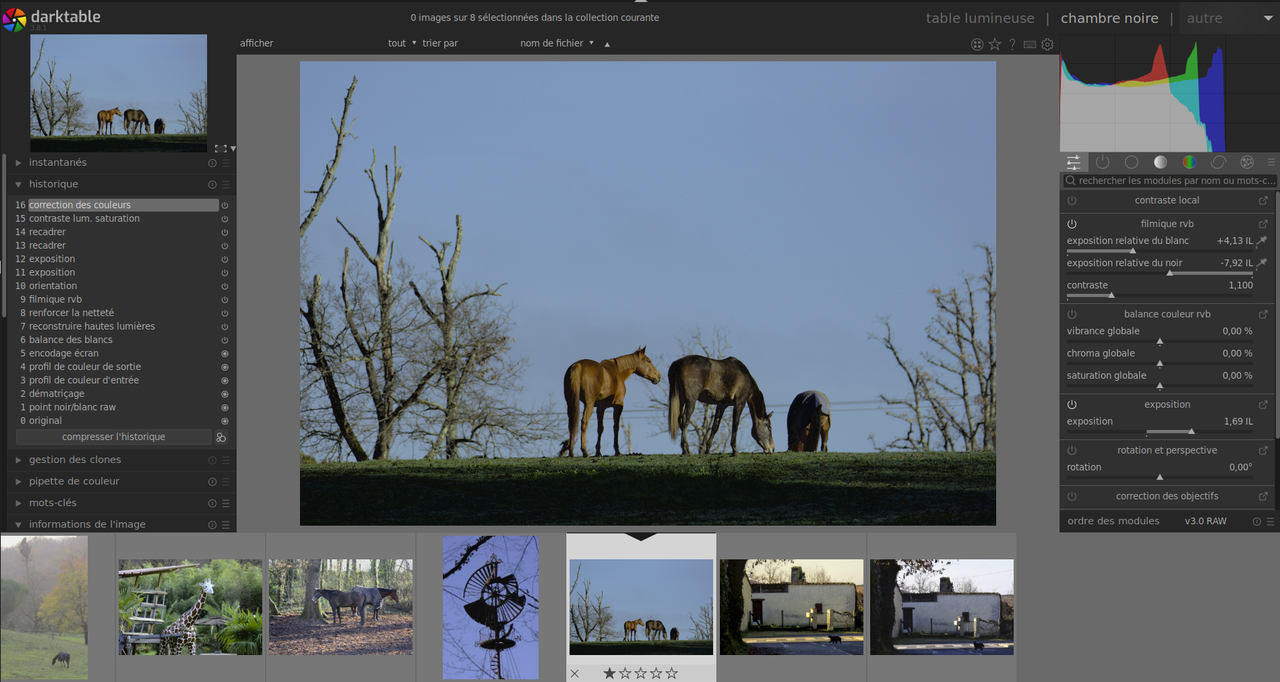
Task: Rate the image one star
Action: point(609,673)
